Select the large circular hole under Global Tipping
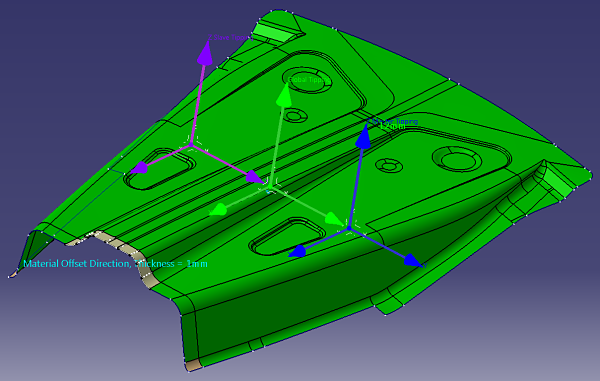This screenshot has width=600, height=381. click(306, 80)
